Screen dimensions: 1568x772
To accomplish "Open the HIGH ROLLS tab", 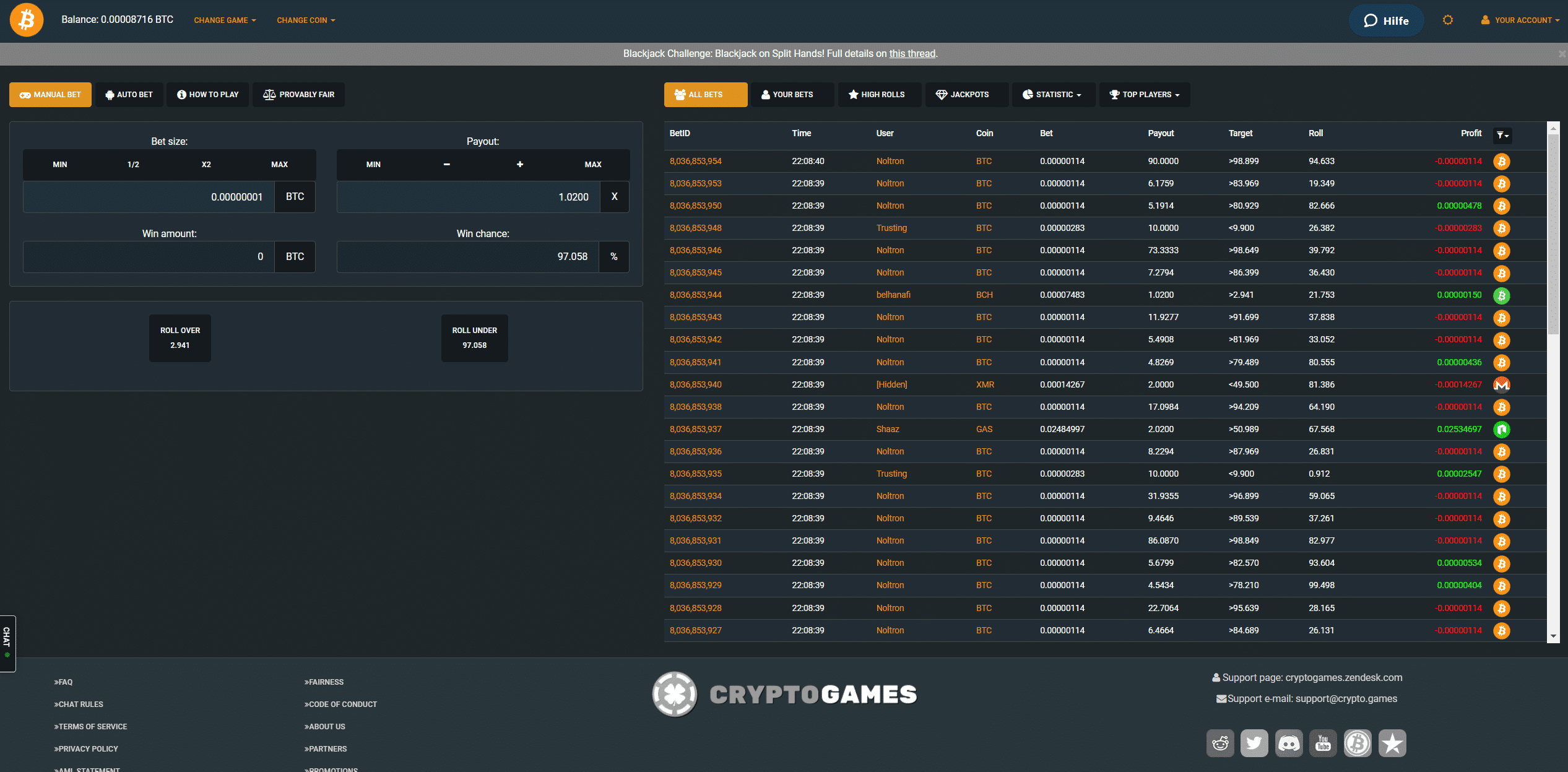I will click(880, 95).
